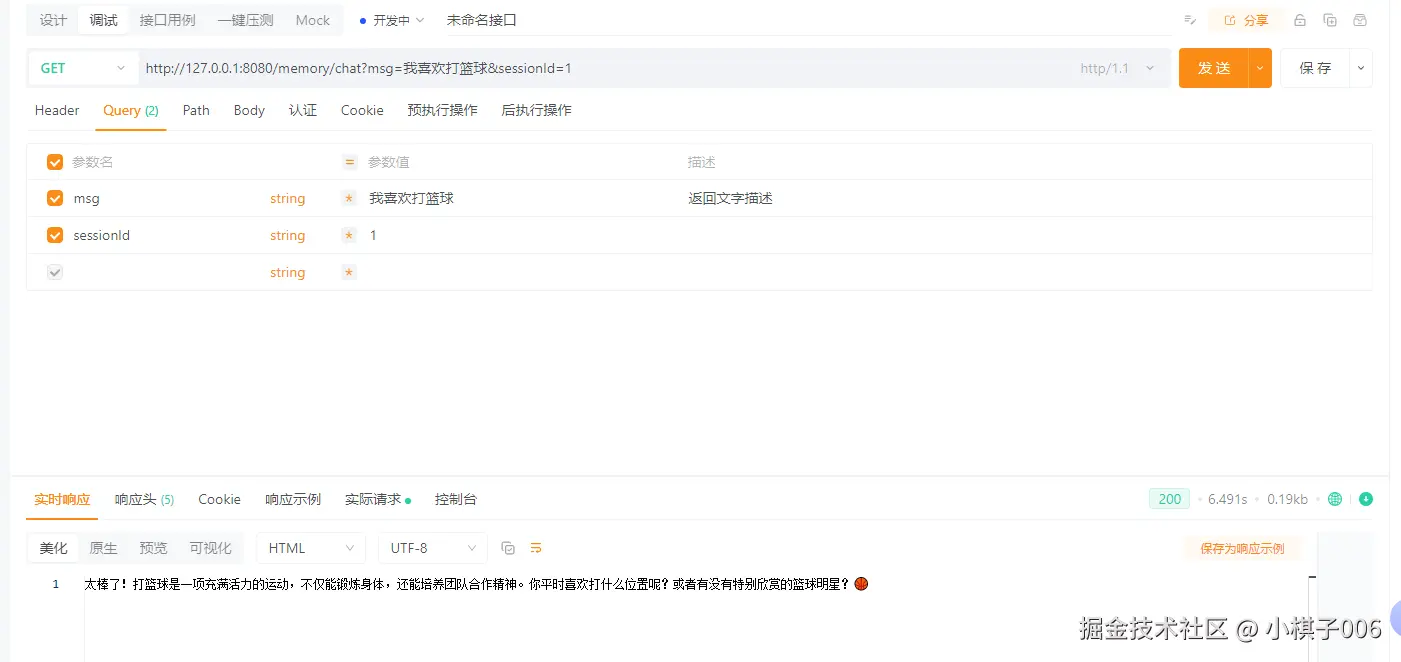The width and height of the screenshot is (1401, 662).
Task: Change the string type for sessionId
Action: click(287, 235)
